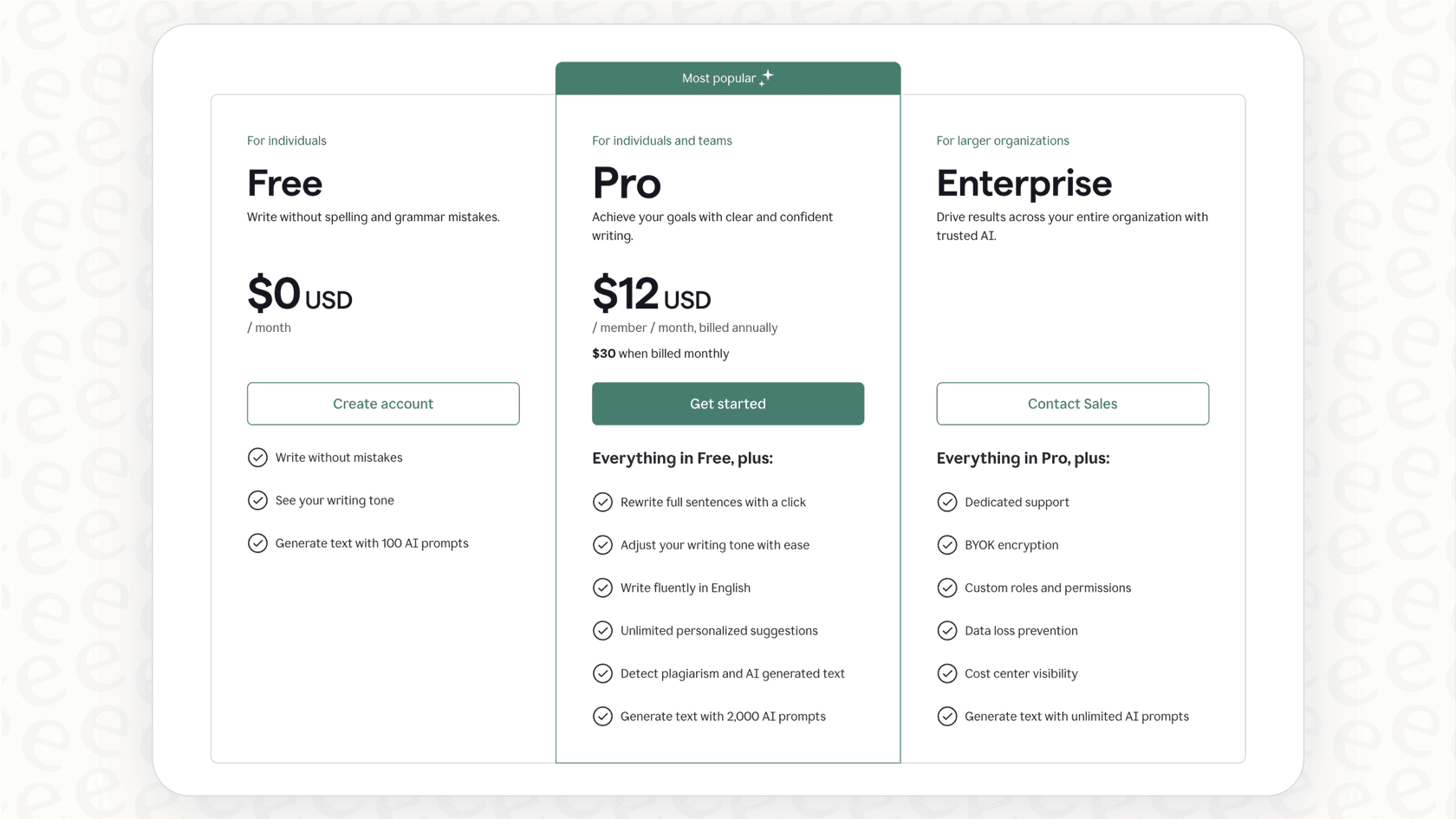This screenshot has width=1456, height=819.
Task: Click 'Create account' on the Free plan
Action: [x=383, y=403]
